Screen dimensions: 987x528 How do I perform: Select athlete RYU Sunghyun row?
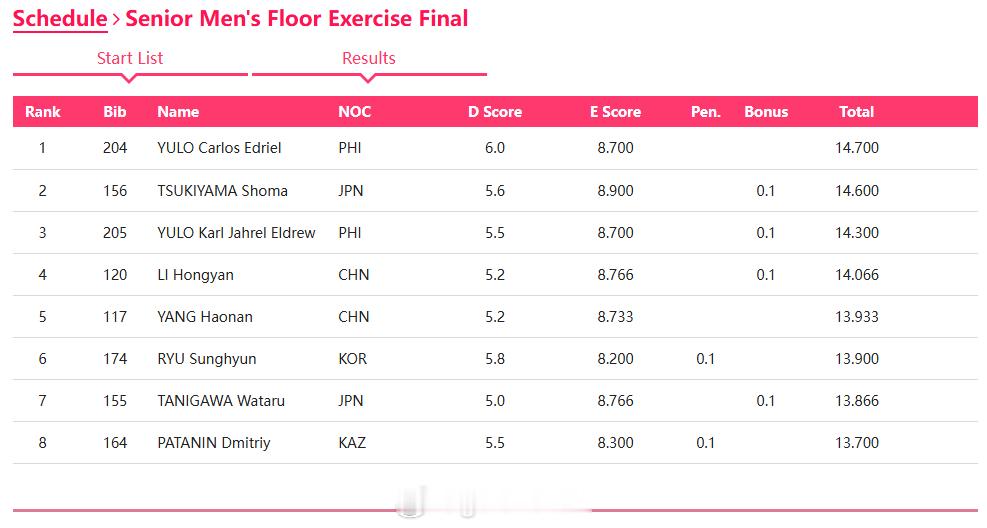(x=495, y=359)
